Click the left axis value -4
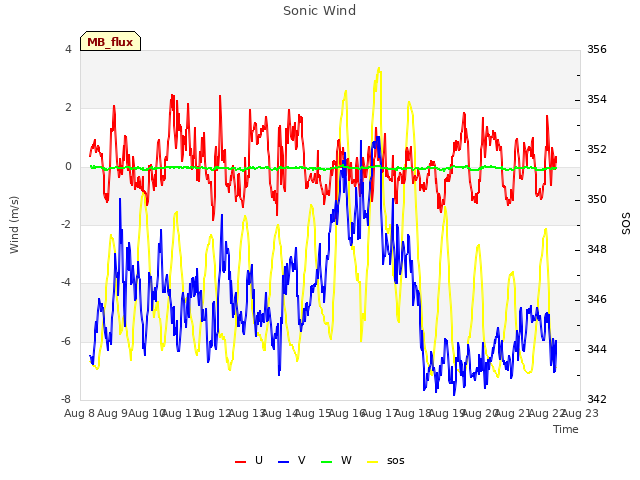This screenshot has width=640, height=480. [66, 282]
